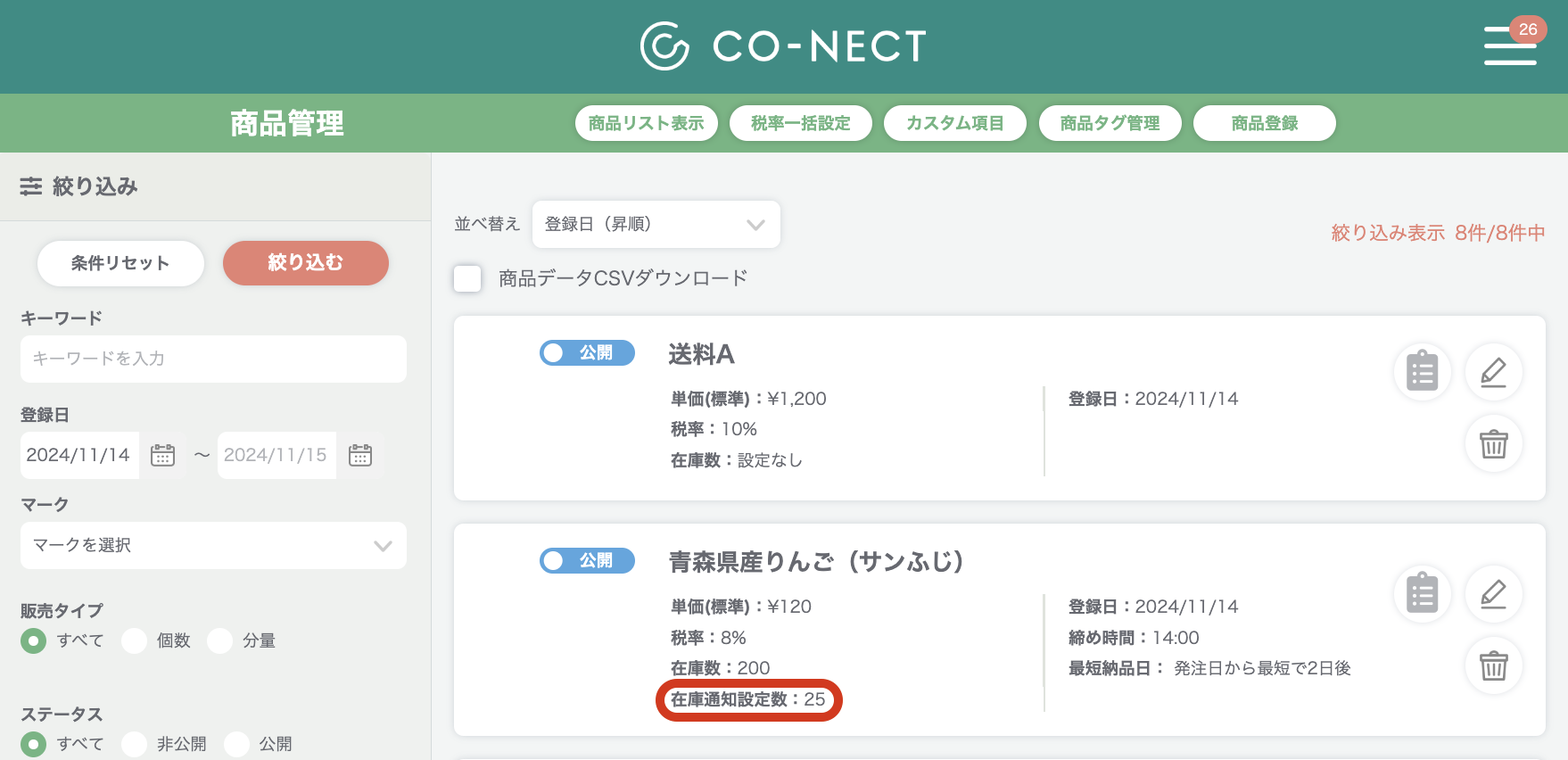Select 販売タイプ すべて radio button
1568x760 pixels.
[x=34, y=640]
